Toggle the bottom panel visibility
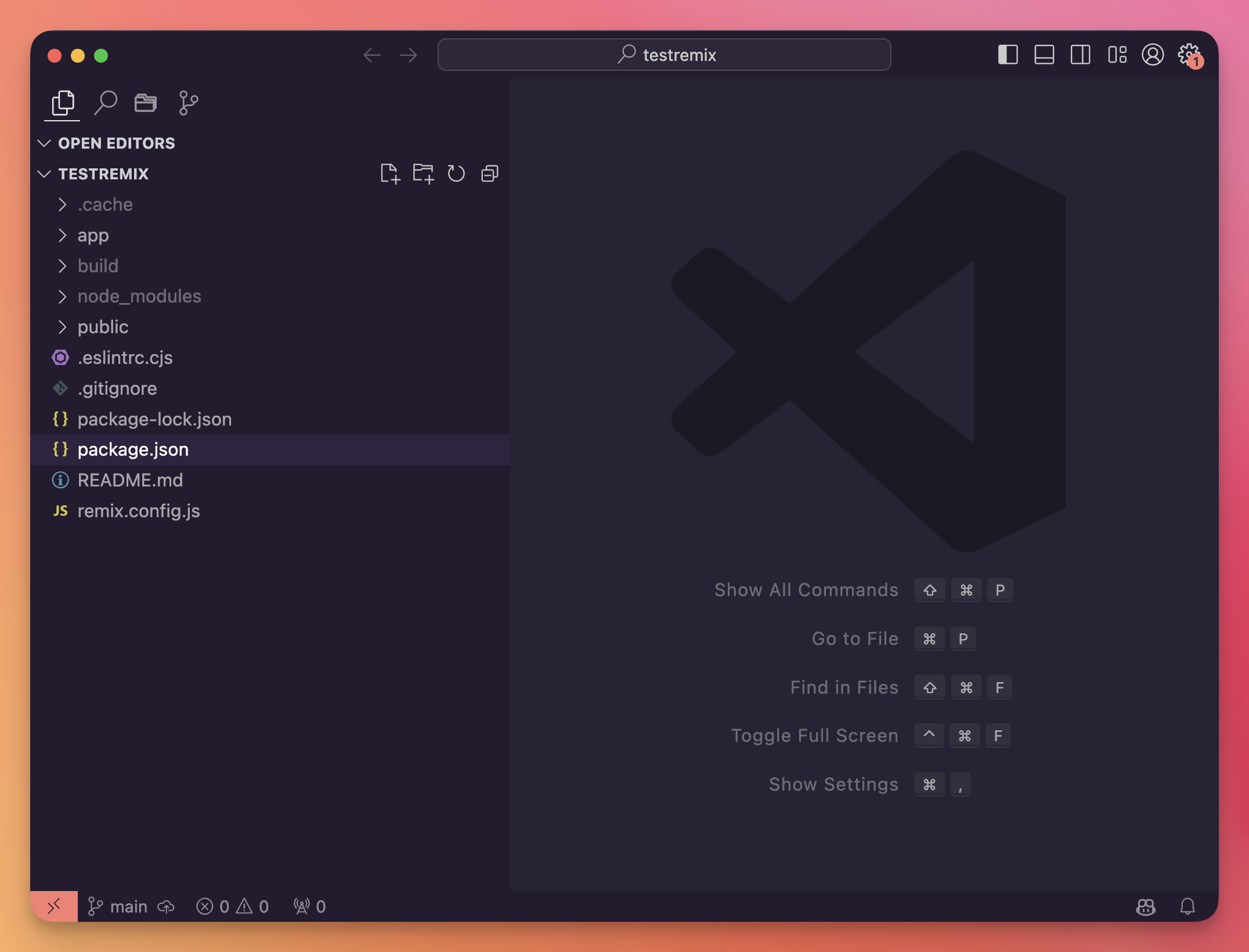Screen dimensions: 1249x952 pos(1044,55)
